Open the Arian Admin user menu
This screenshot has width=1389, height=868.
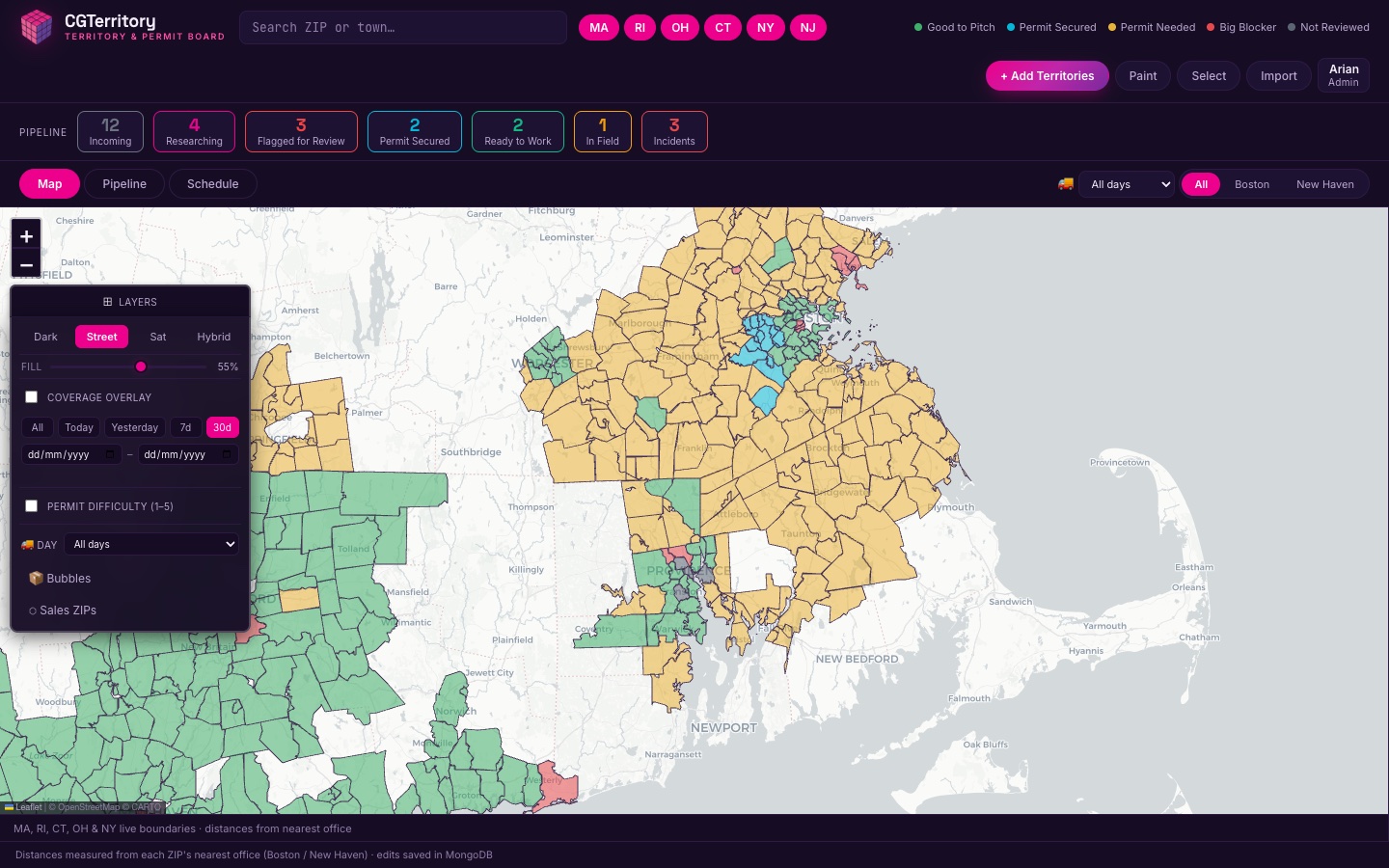(1344, 75)
